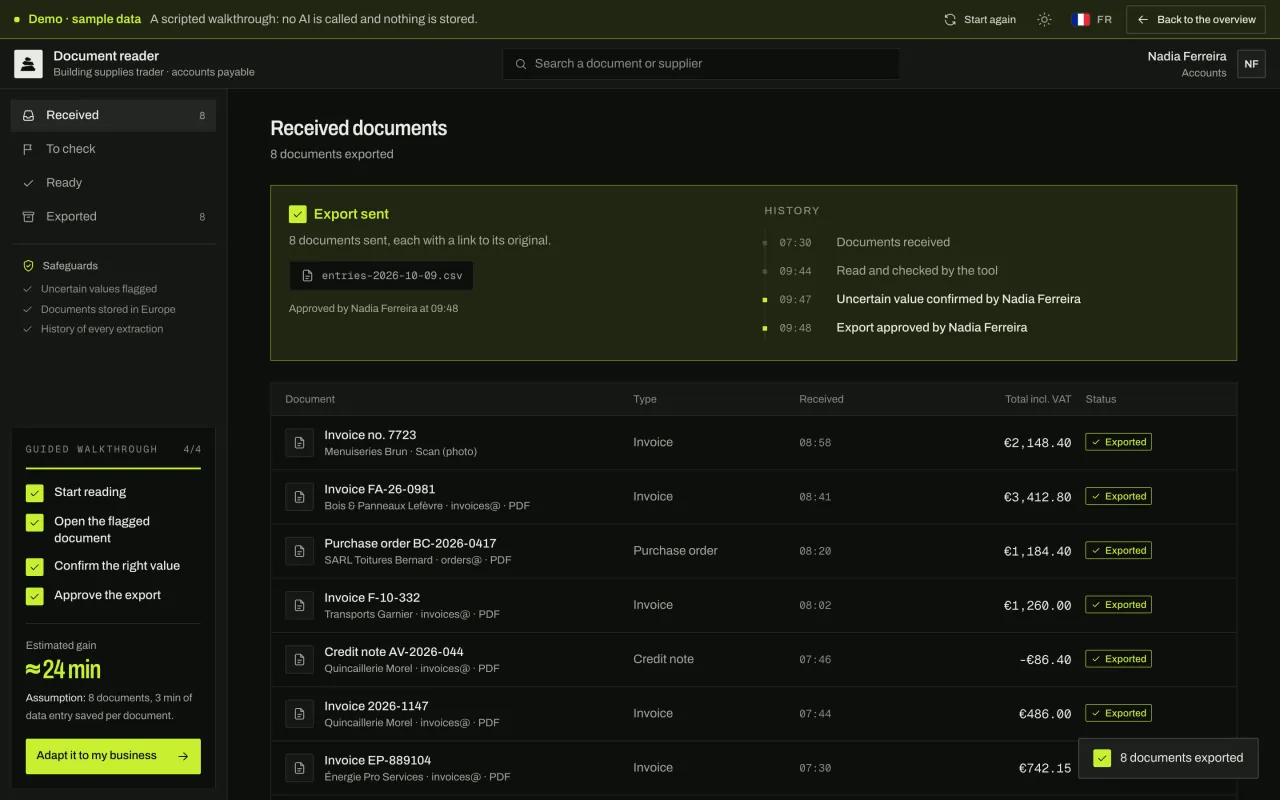
Task: Toggle the Confirm the right value checkbox
Action: (35, 567)
